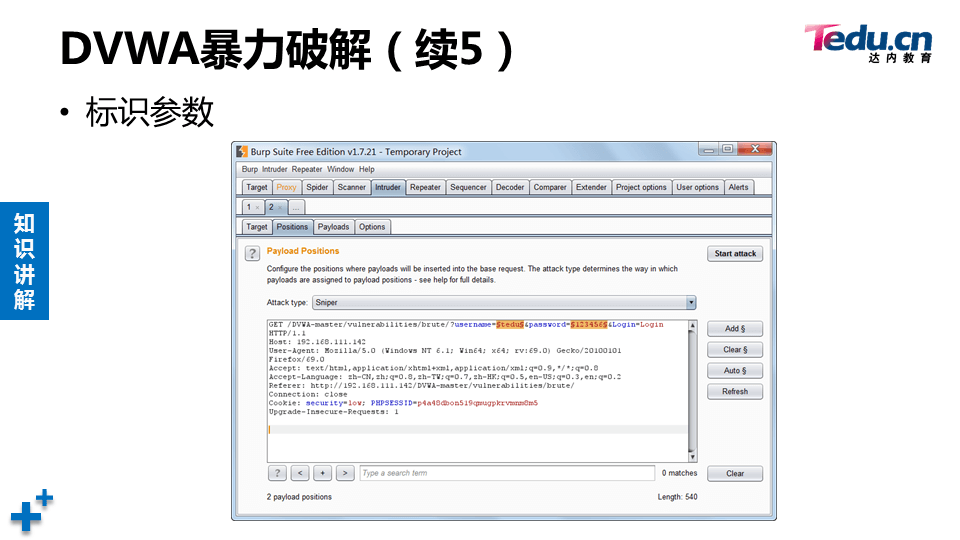This screenshot has height=540, width=960.
Task: Open the Window menu
Action: (340, 170)
